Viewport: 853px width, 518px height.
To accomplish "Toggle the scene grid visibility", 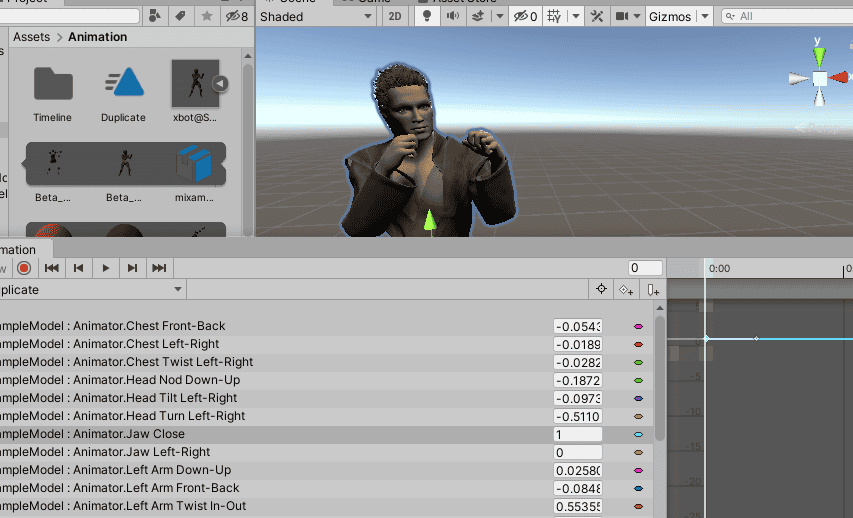I will 554,16.
